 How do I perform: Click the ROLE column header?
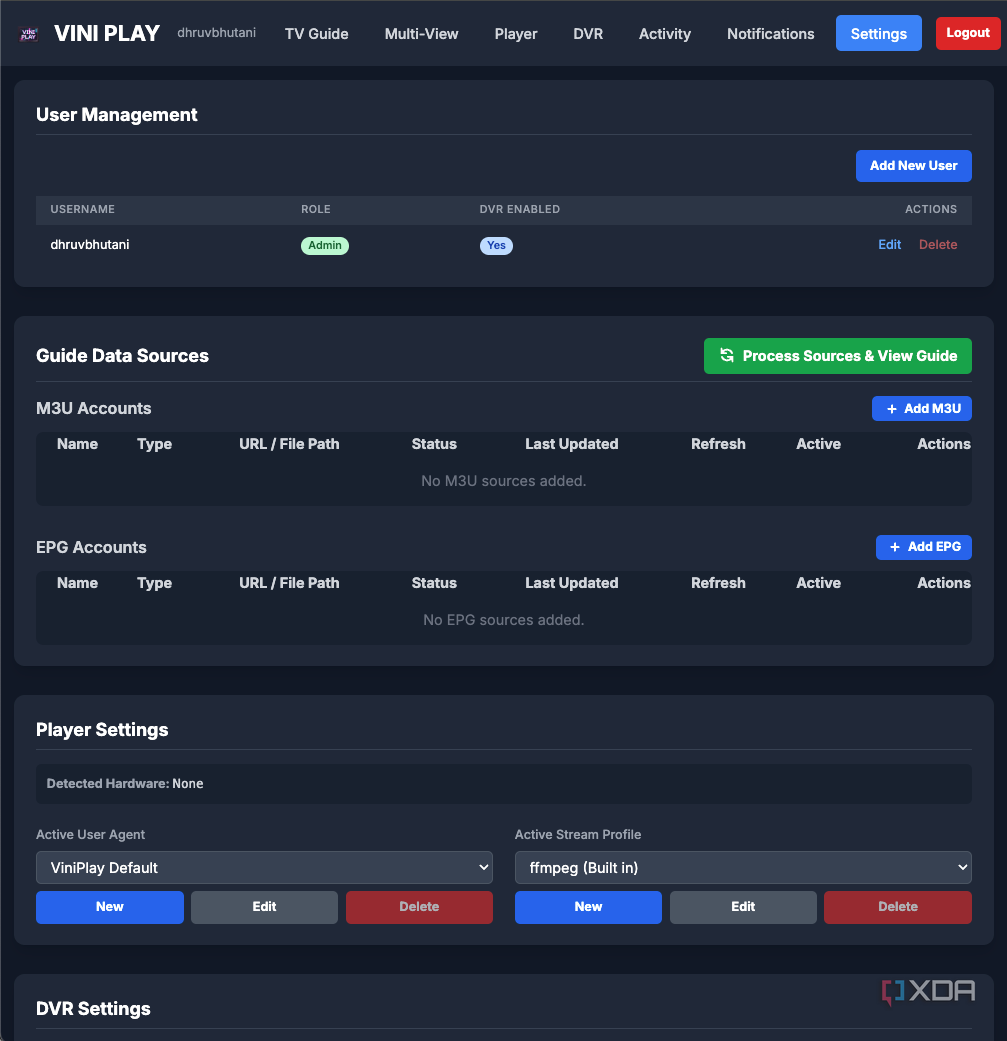click(x=315, y=209)
